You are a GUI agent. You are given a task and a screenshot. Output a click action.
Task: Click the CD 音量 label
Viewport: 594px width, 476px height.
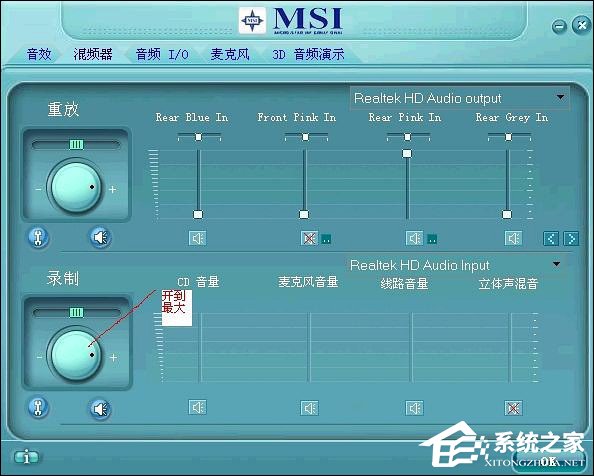tap(198, 282)
